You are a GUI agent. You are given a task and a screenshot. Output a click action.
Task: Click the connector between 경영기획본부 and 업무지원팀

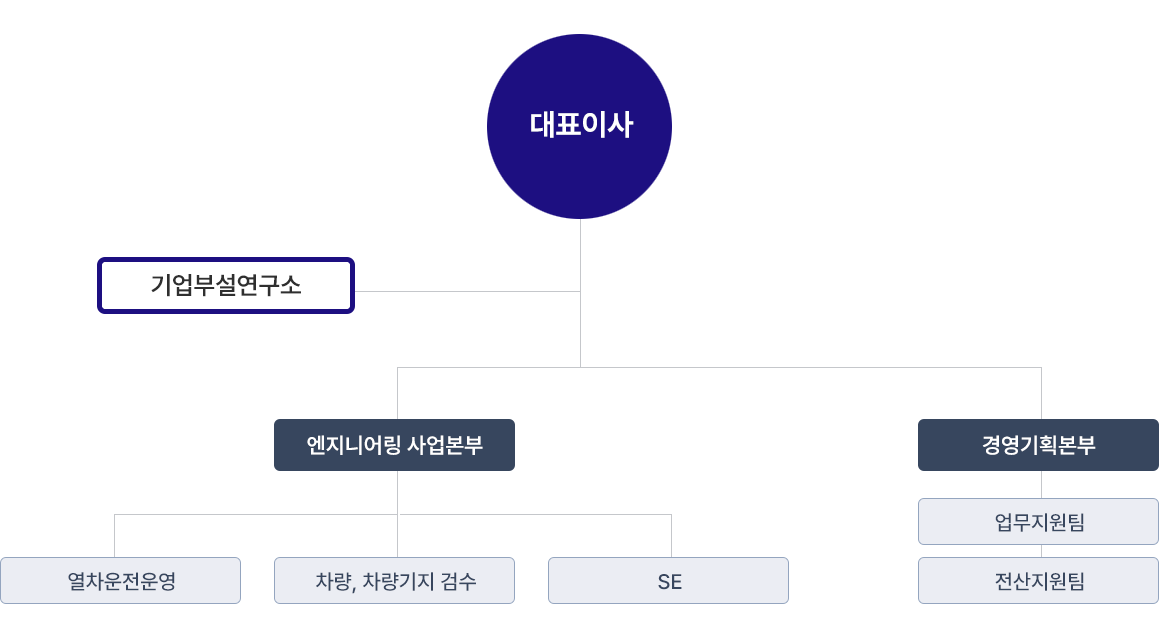(1041, 484)
